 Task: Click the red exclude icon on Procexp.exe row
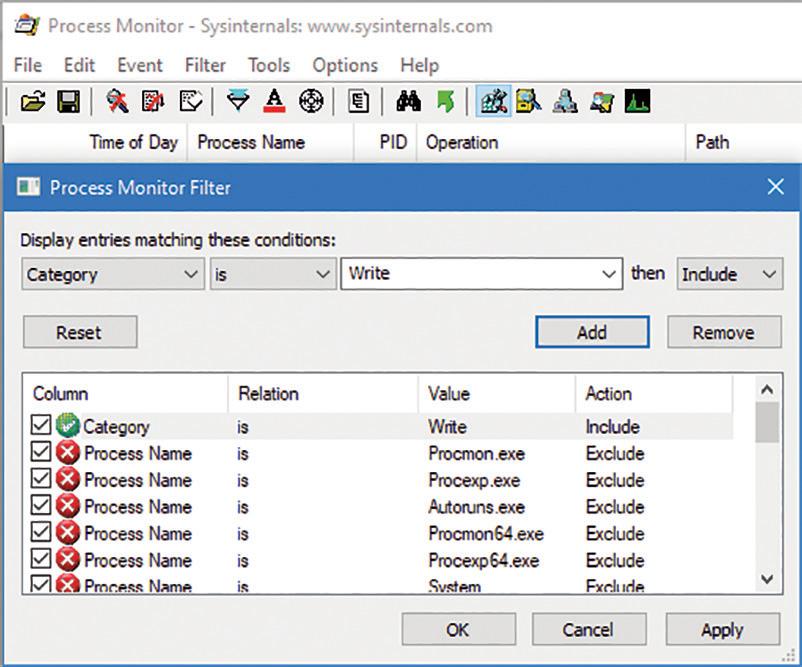[x=68, y=480]
